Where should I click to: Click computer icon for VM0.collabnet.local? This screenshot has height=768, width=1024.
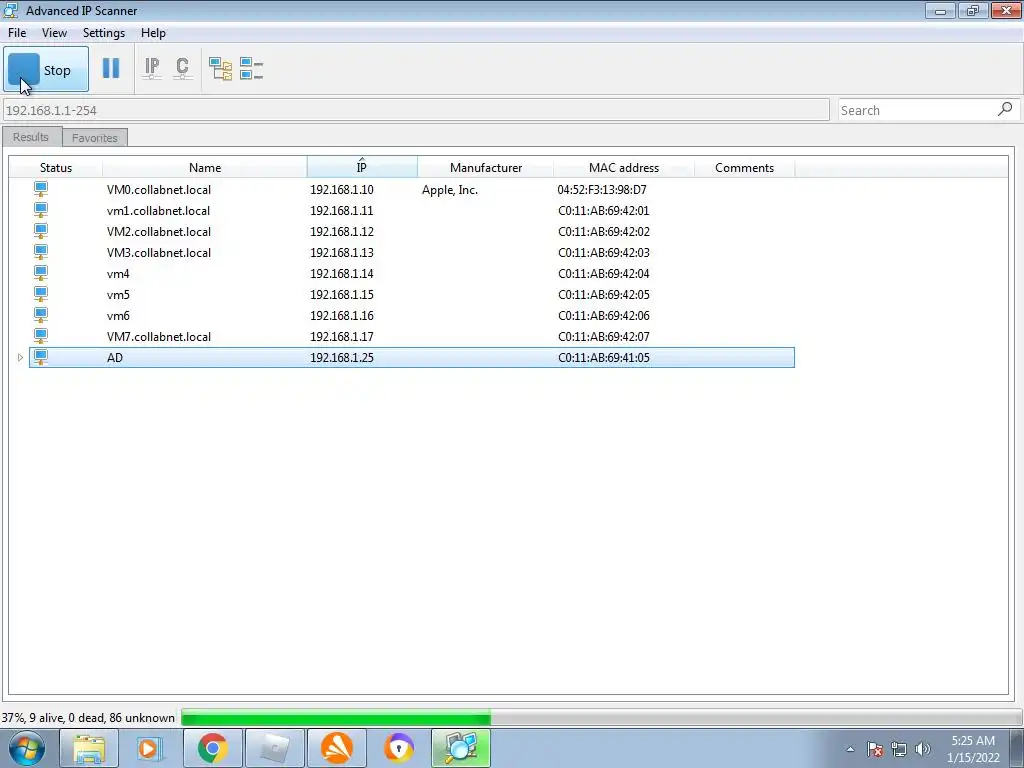40,189
